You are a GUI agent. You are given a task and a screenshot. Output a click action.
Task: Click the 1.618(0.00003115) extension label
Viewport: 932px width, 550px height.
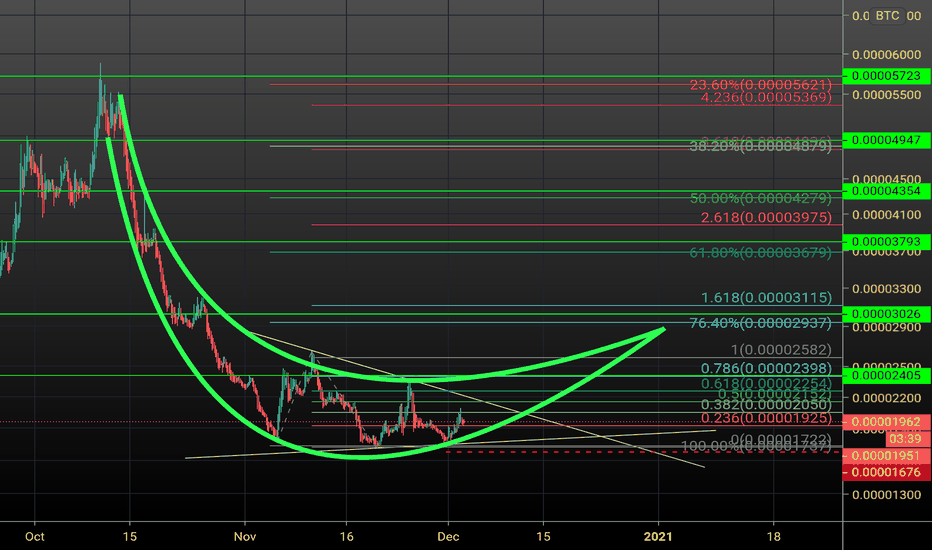[766, 297]
